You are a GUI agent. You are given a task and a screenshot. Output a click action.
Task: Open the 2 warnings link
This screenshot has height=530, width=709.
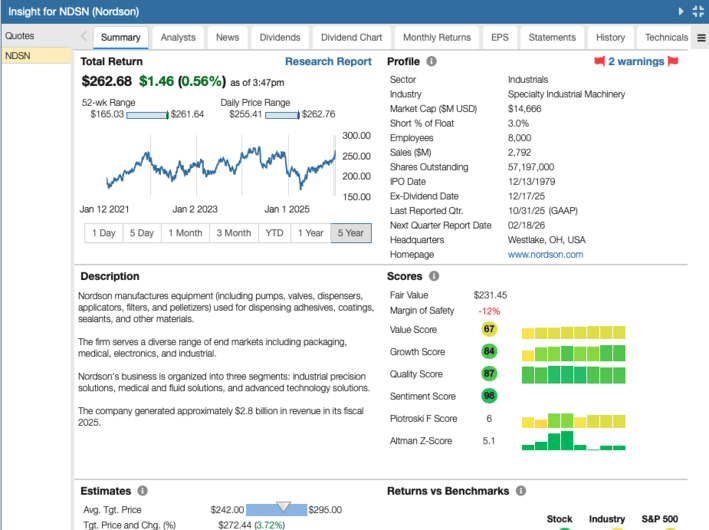click(x=636, y=61)
